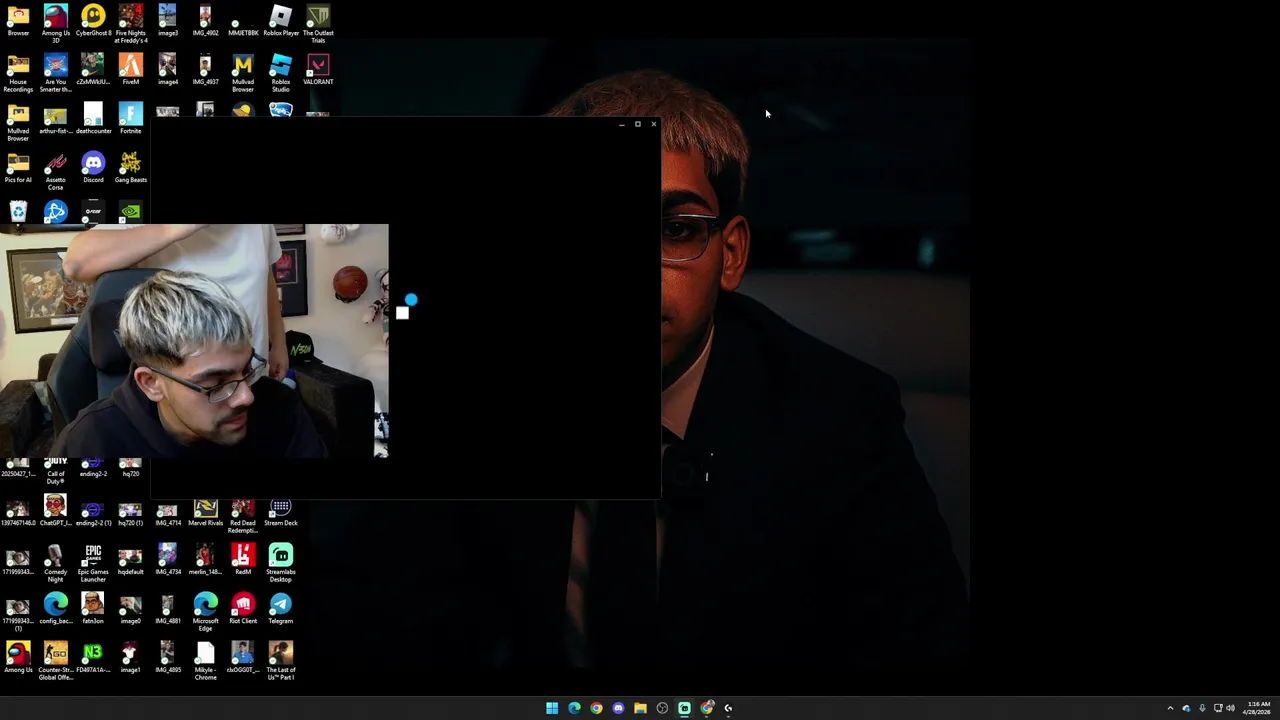Select Are You Smarter th... desktop icon
Image resolution: width=1280 pixels, height=720 pixels.
55,73
